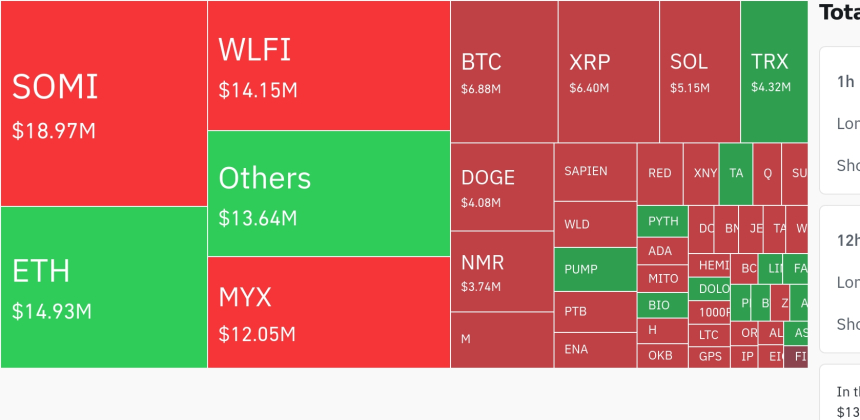Open the SAPIEN heatmap tile

click(x=595, y=172)
